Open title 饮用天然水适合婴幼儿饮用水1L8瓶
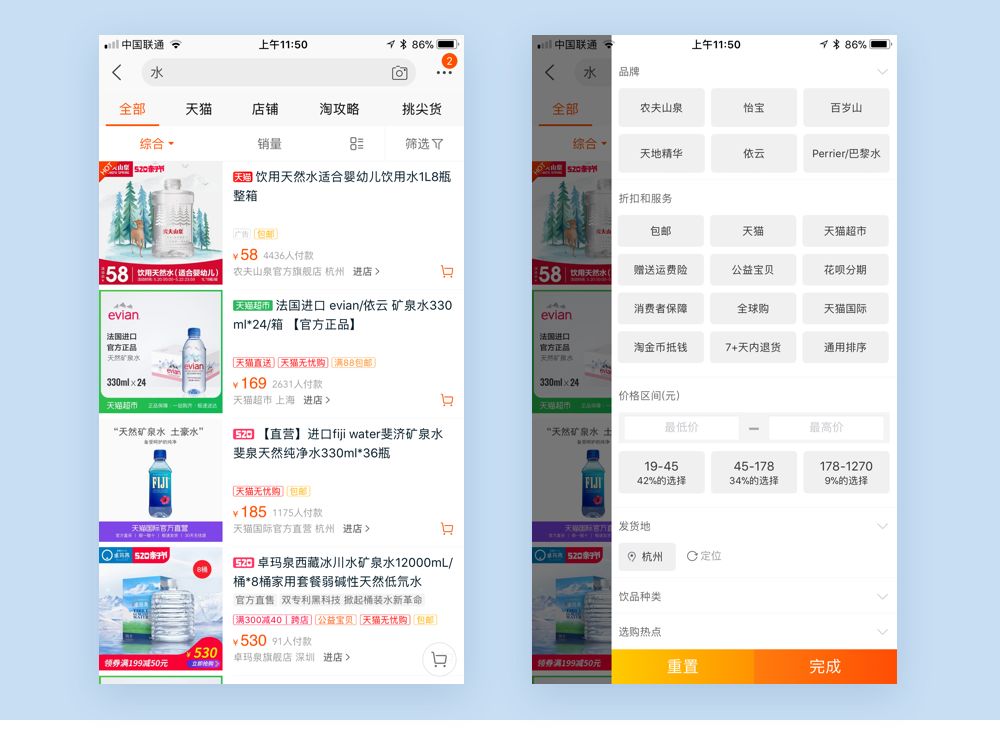The image size is (1000, 734). click(x=342, y=186)
